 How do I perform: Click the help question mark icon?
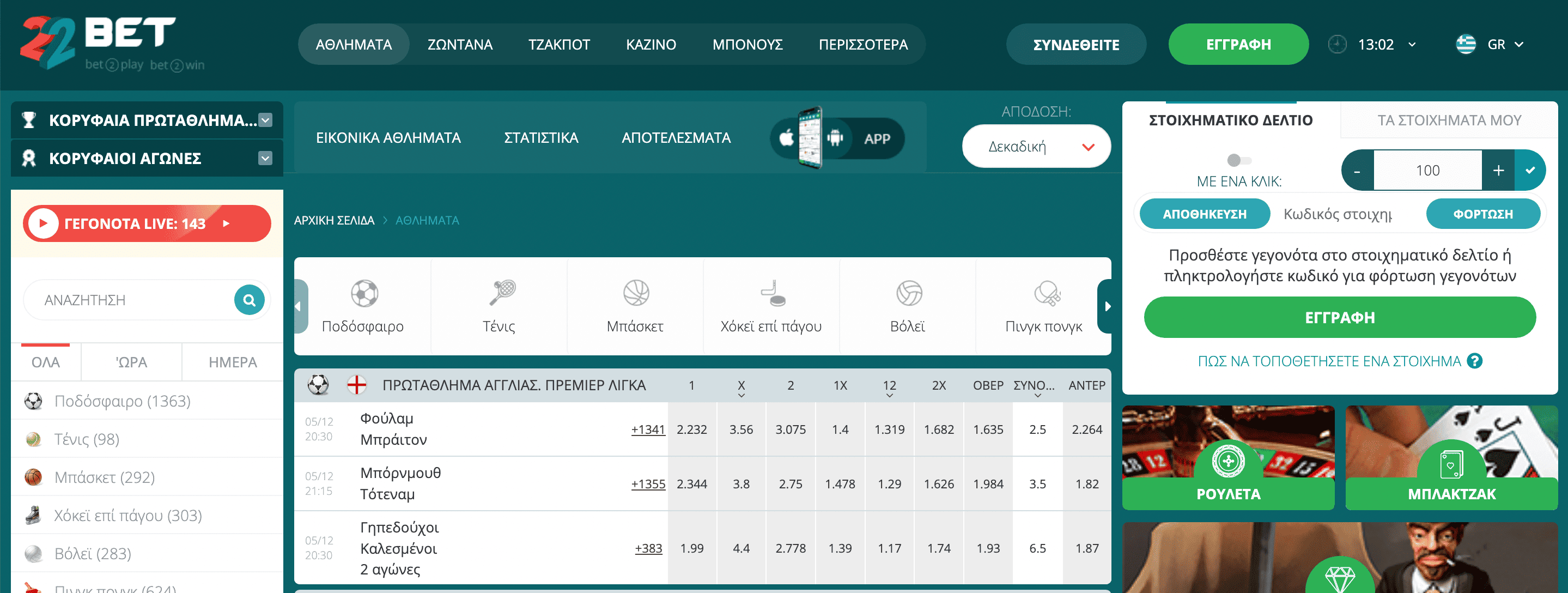coord(1474,361)
